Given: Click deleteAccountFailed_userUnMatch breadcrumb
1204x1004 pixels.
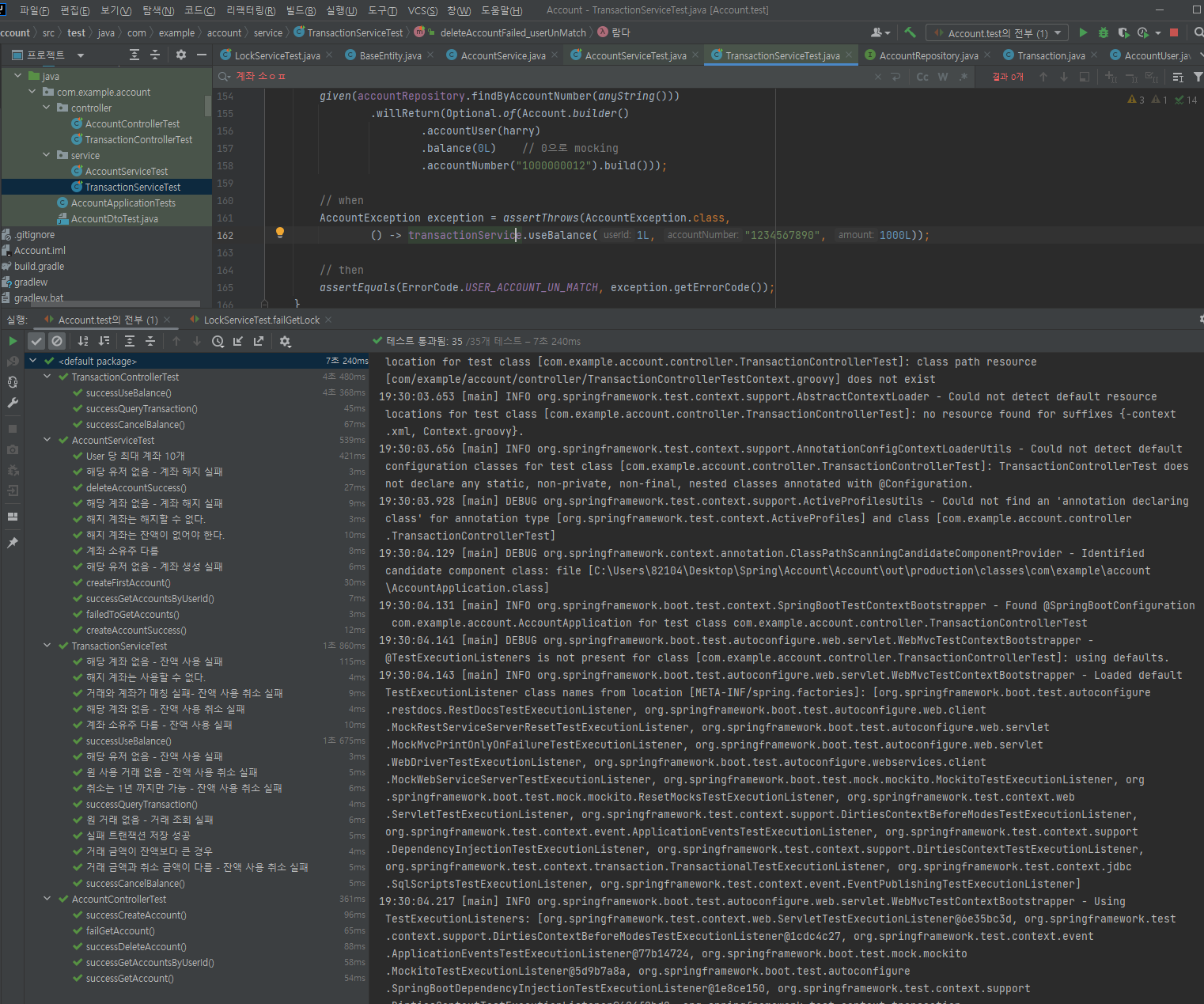Looking at the screenshot, I should click(x=513, y=32).
